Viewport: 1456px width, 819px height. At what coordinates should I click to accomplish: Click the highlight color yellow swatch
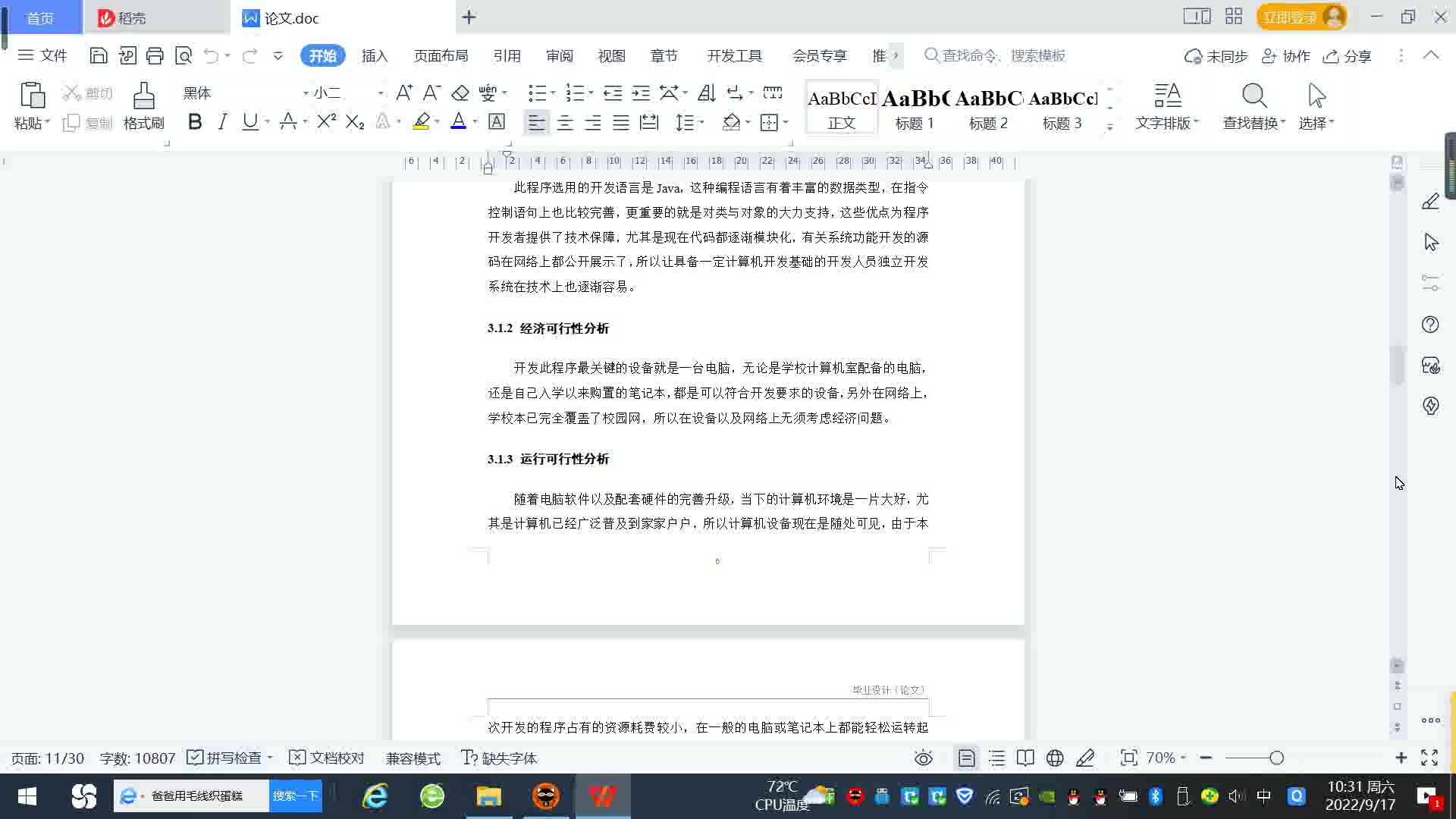click(x=421, y=121)
